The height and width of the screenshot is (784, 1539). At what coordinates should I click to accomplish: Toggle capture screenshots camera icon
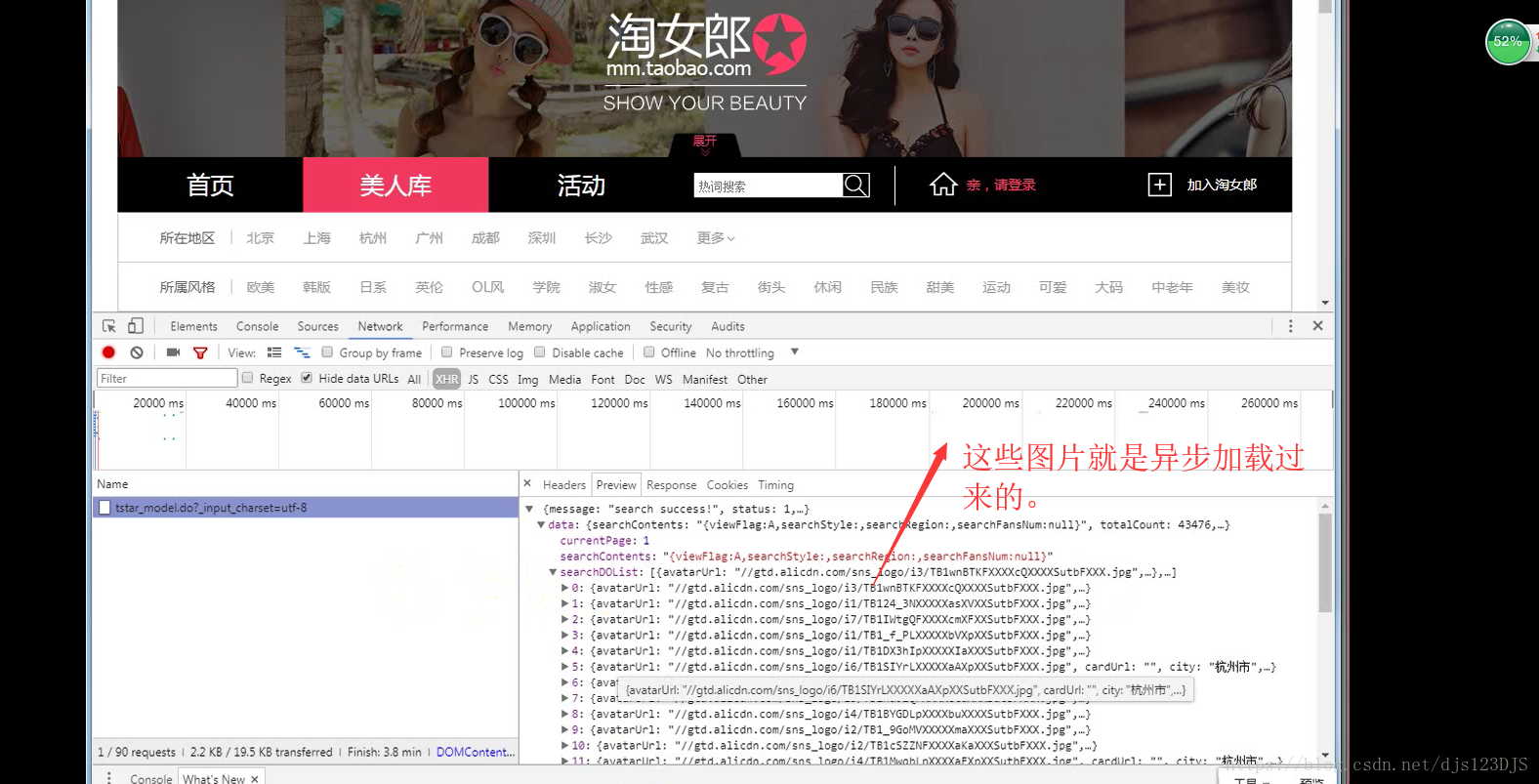pos(173,352)
